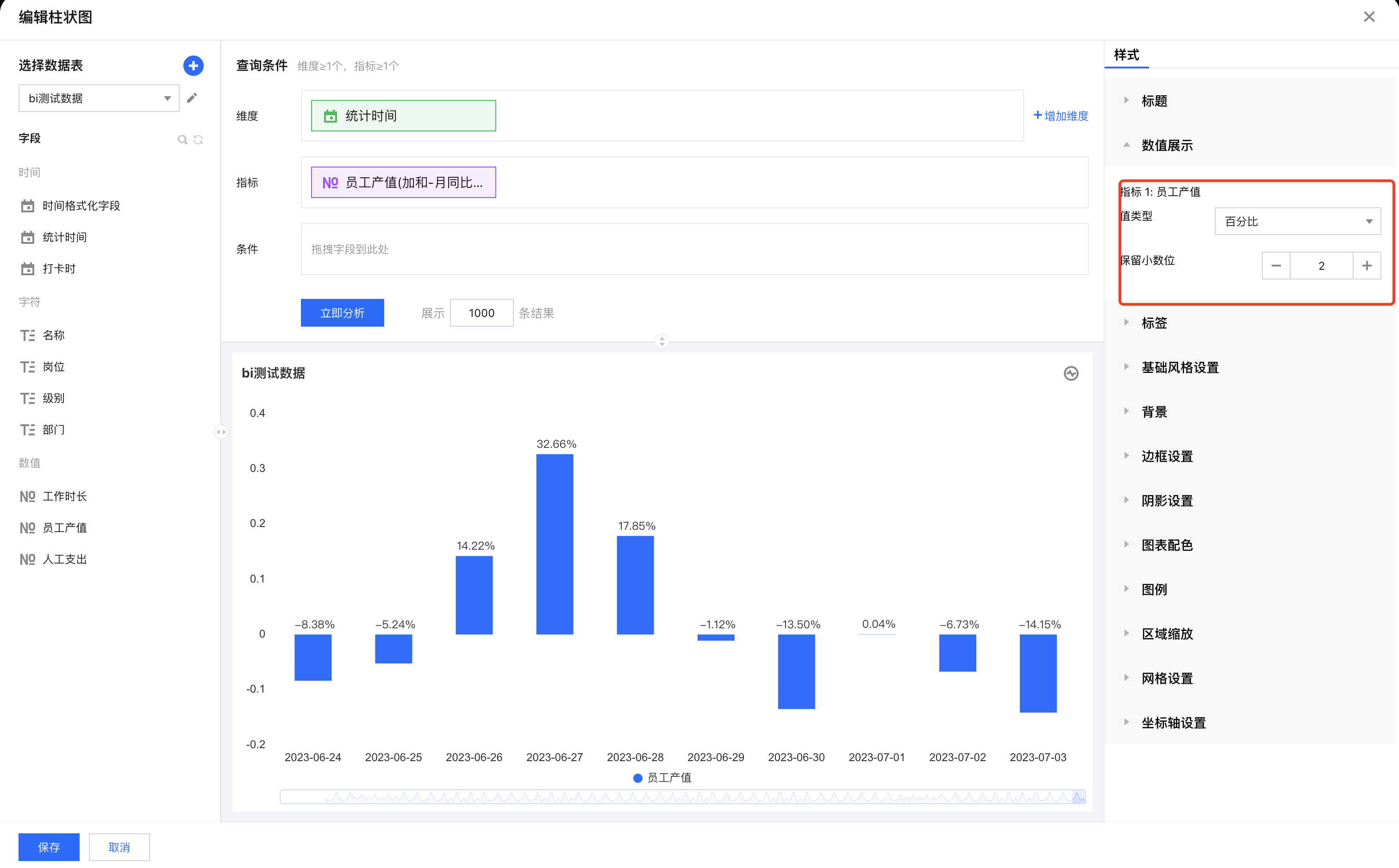Click the calendar icon of 打卡时 field
Viewport: 1399px width, 868px height.
[x=28, y=269]
